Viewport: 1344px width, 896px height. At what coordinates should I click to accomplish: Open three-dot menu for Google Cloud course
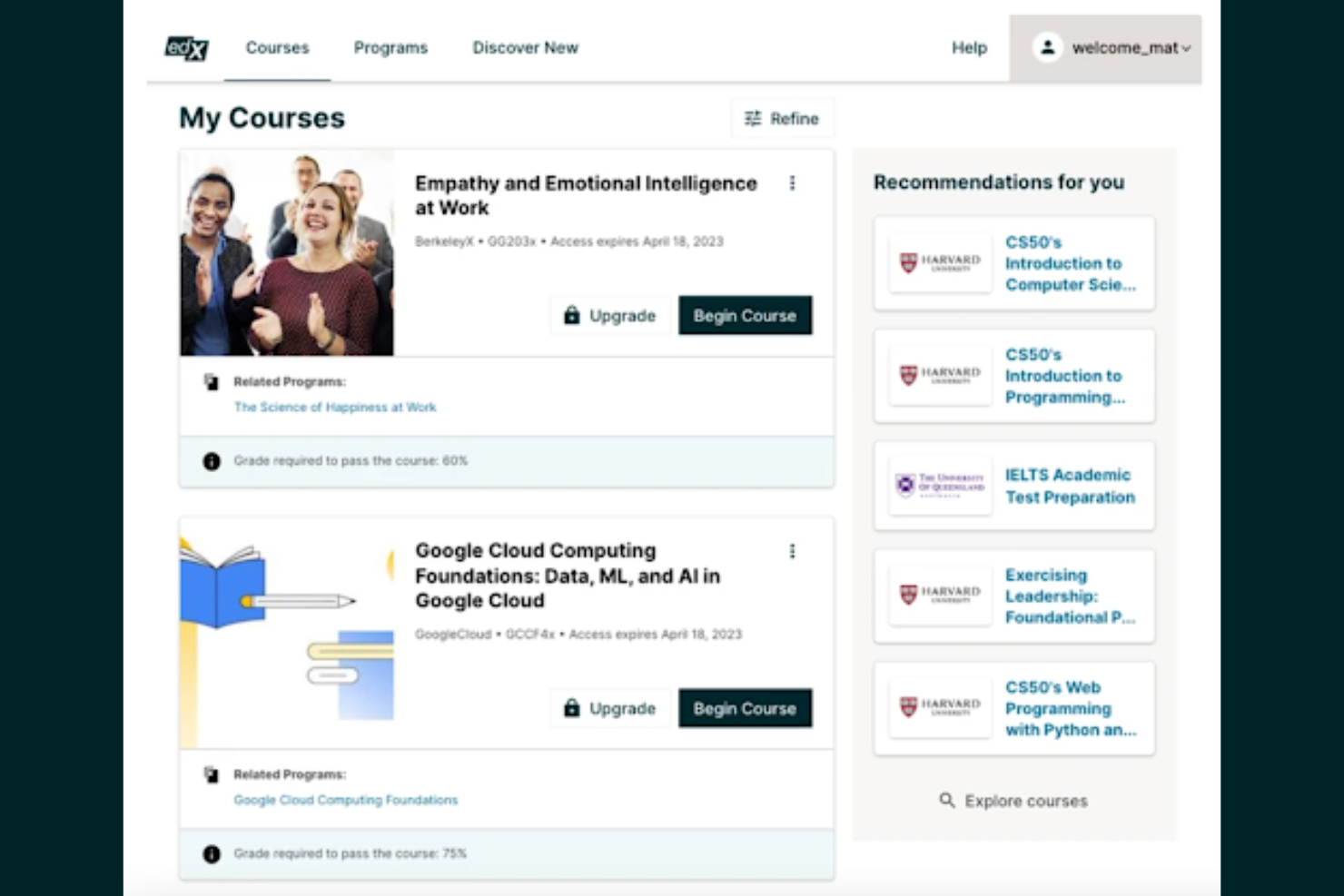click(793, 552)
